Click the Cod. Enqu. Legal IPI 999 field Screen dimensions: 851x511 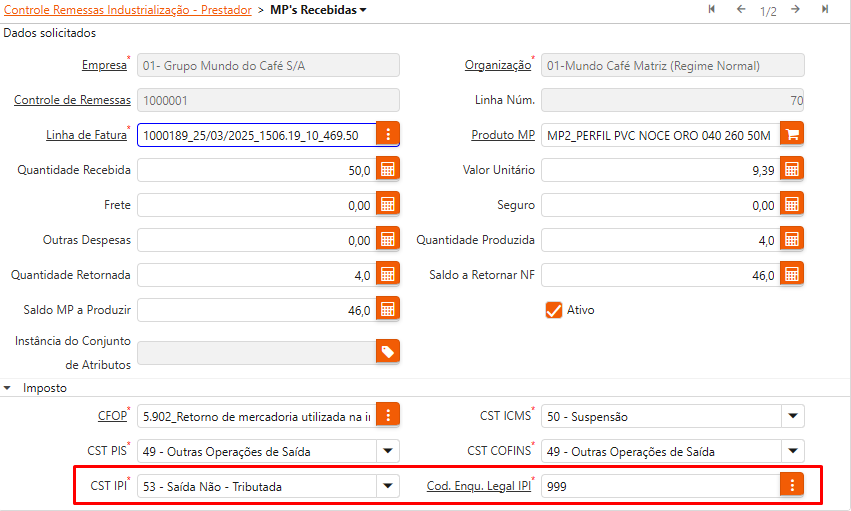click(x=661, y=486)
